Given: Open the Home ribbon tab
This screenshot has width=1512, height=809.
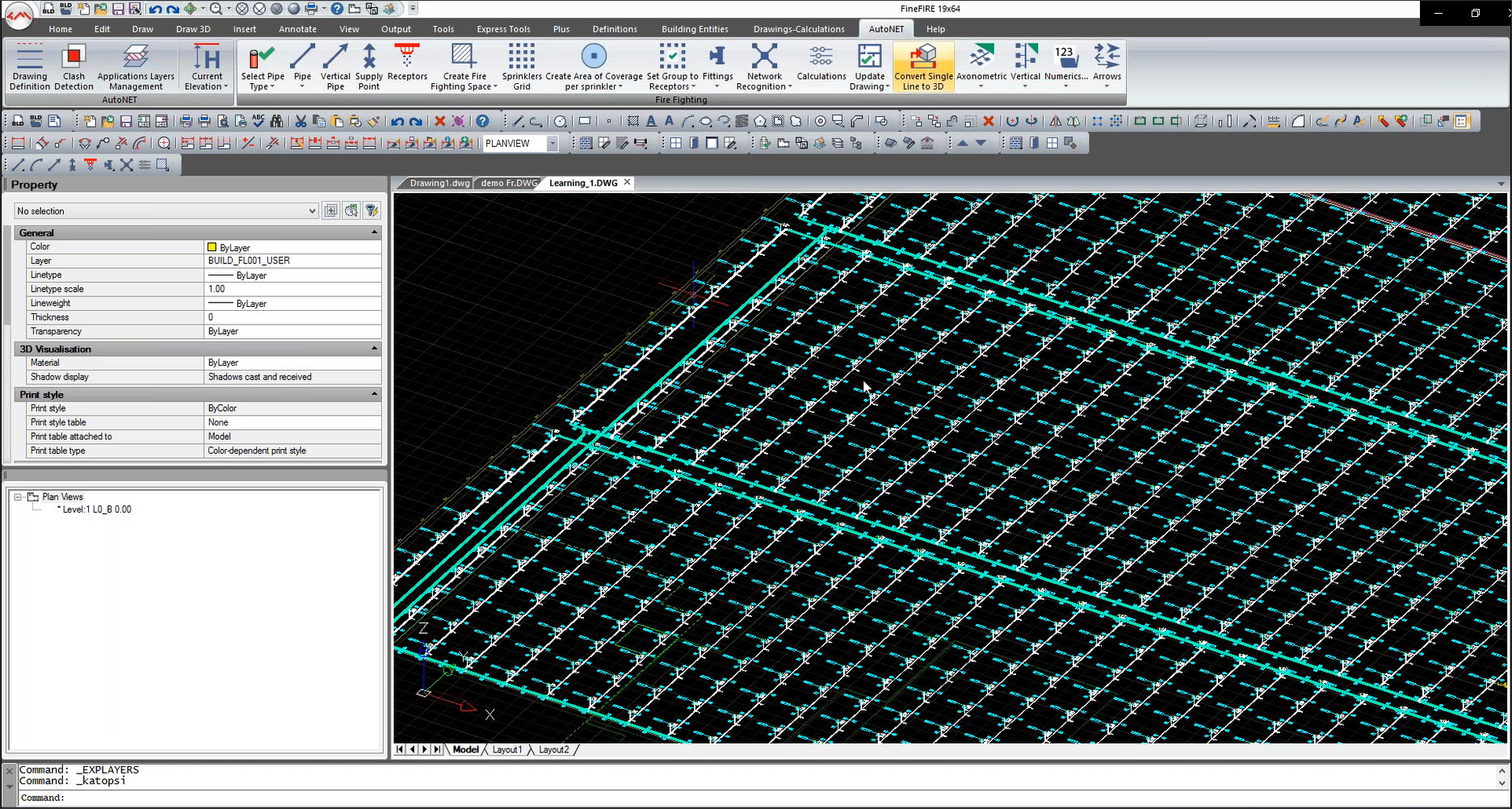Looking at the screenshot, I should pos(61,29).
